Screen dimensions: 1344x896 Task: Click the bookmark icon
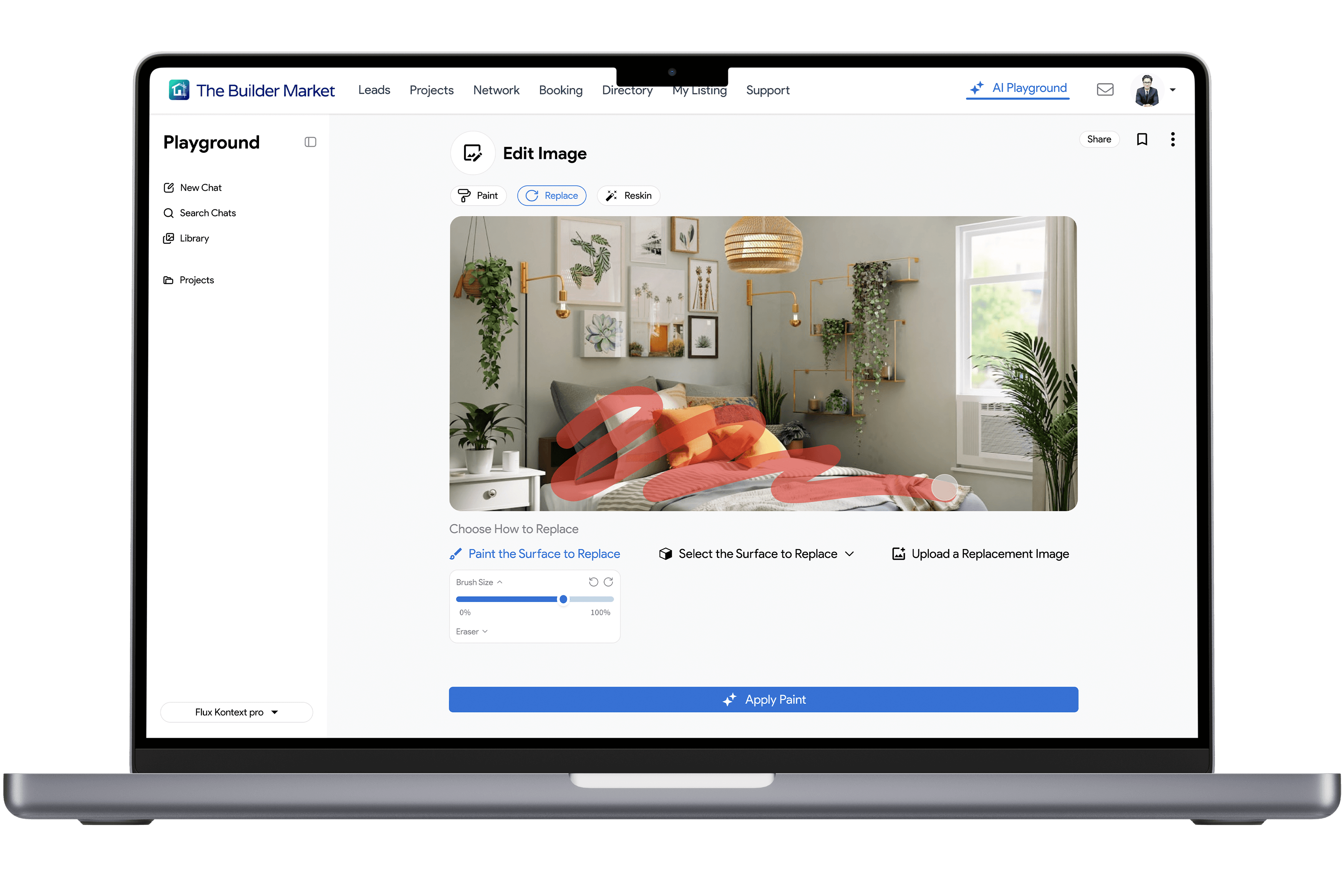click(x=1142, y=139)
